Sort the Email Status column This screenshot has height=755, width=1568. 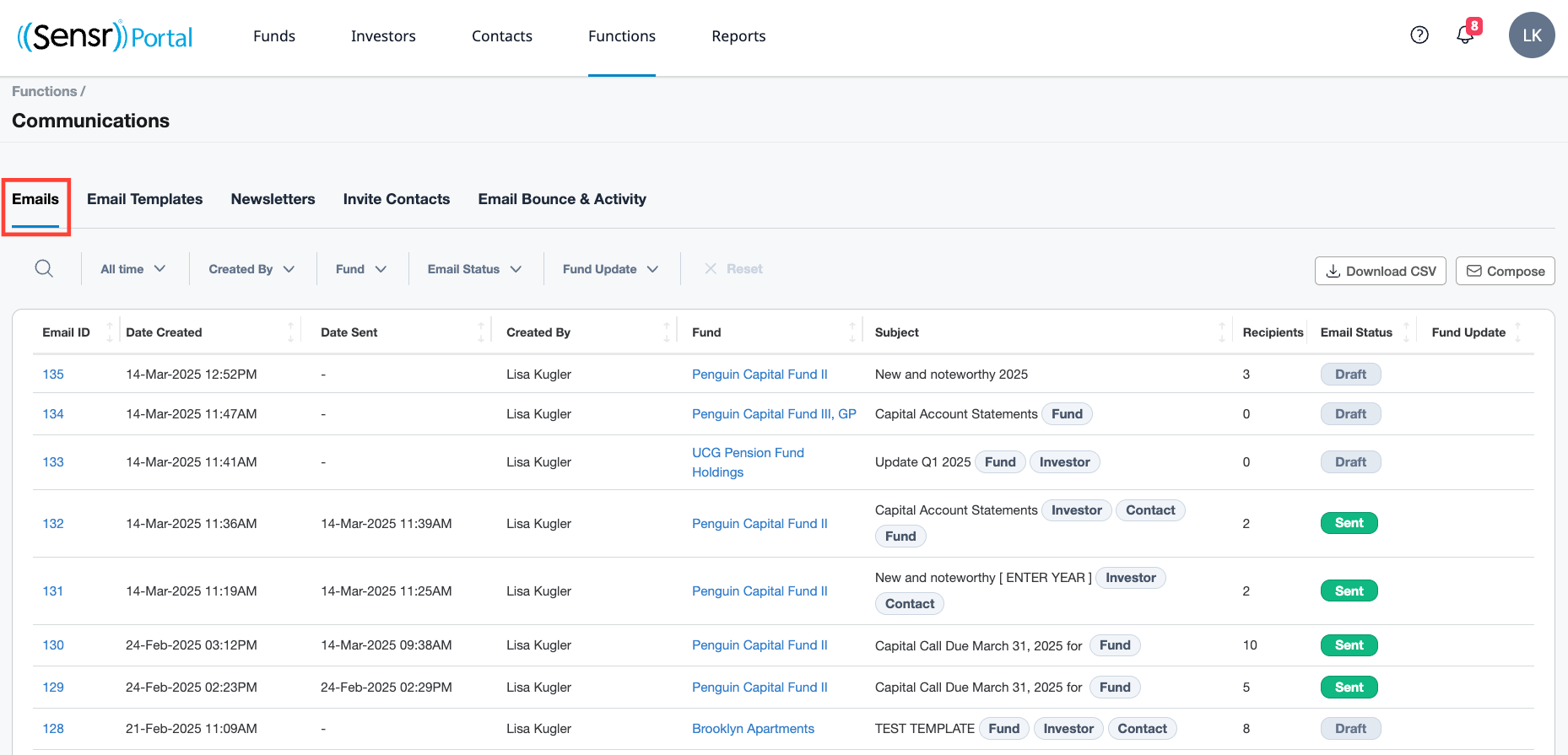(x=1406, y=332)
